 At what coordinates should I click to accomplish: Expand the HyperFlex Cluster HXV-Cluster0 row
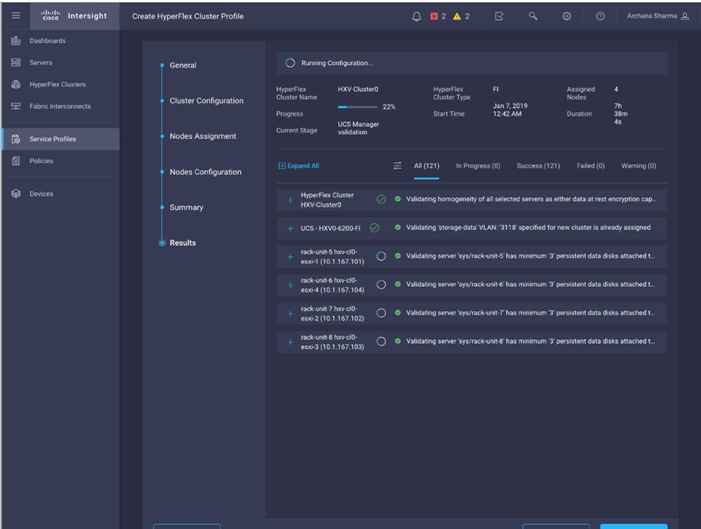(291, 199)
